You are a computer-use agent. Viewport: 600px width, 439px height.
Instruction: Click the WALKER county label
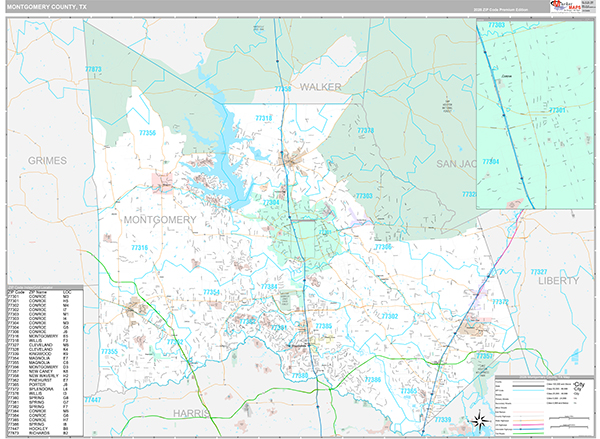click(x=320, y=87)
